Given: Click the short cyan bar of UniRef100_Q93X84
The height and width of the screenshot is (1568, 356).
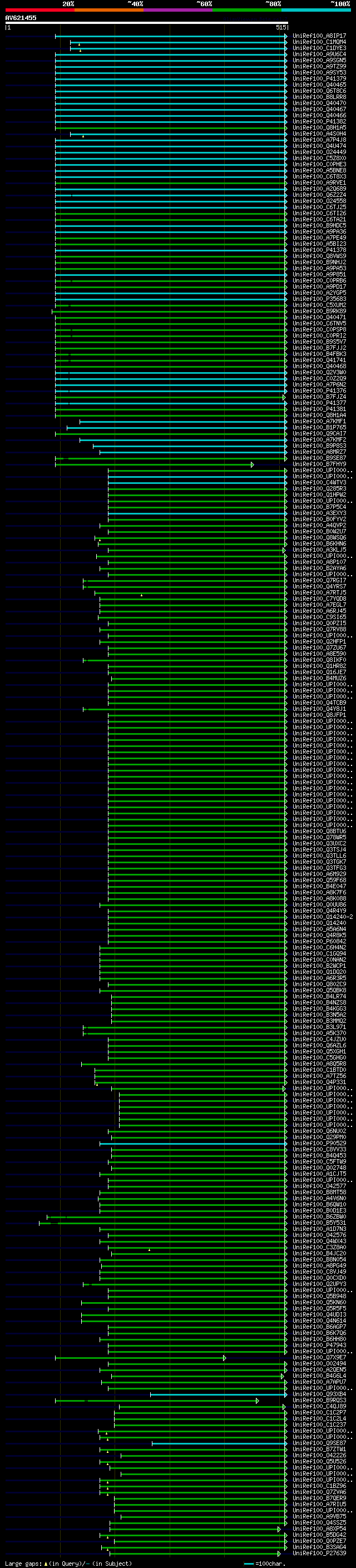Looking at the screenshot, I should (x=219, y=1394).
